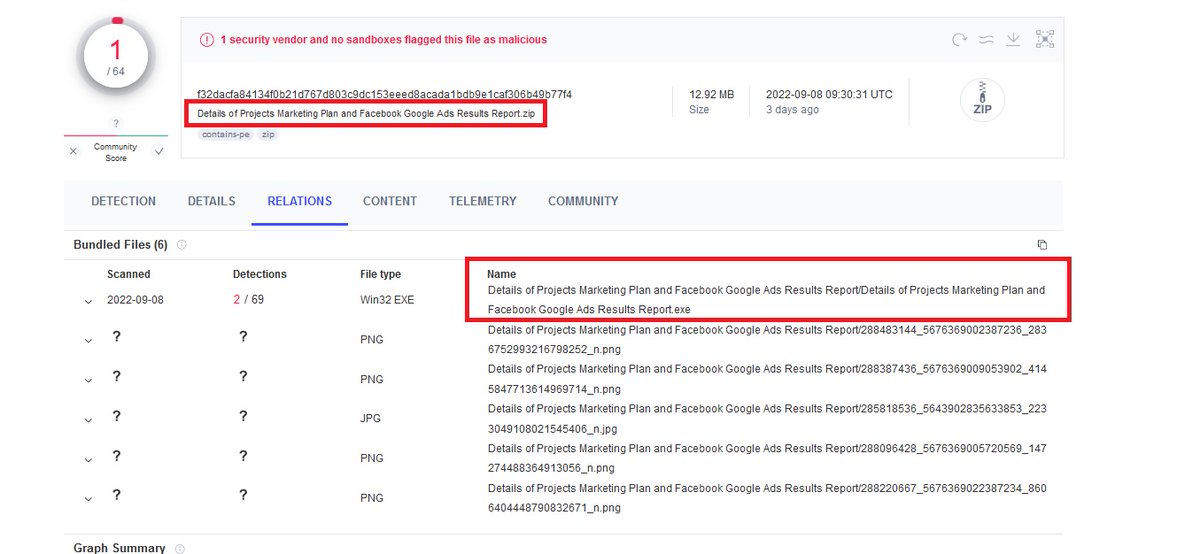Vote malicious with the X community icon
The height and width of the screenshot is (554, 1200).
click(73, 152)
